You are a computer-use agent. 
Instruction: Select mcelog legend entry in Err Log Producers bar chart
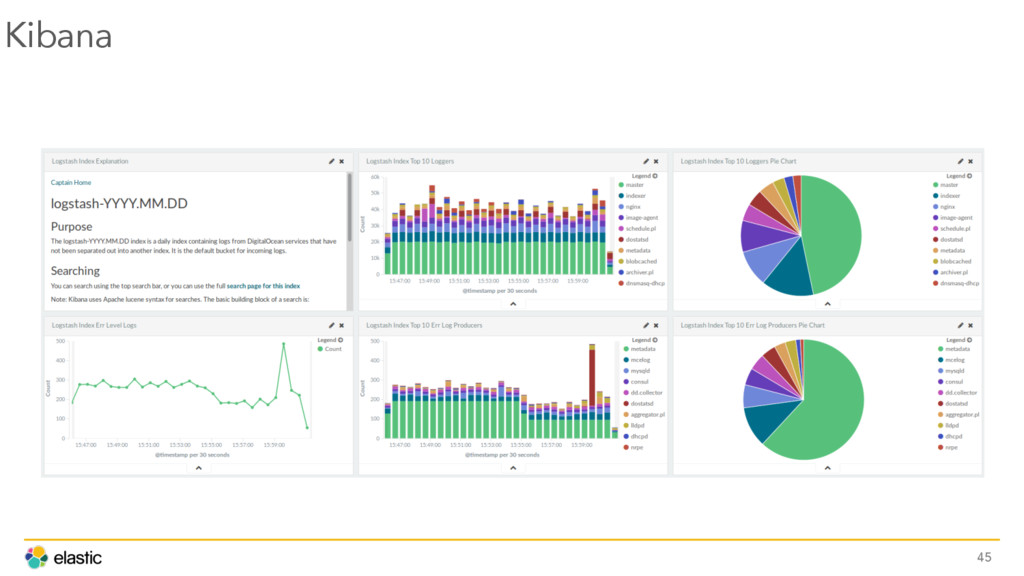pos(637,360)
